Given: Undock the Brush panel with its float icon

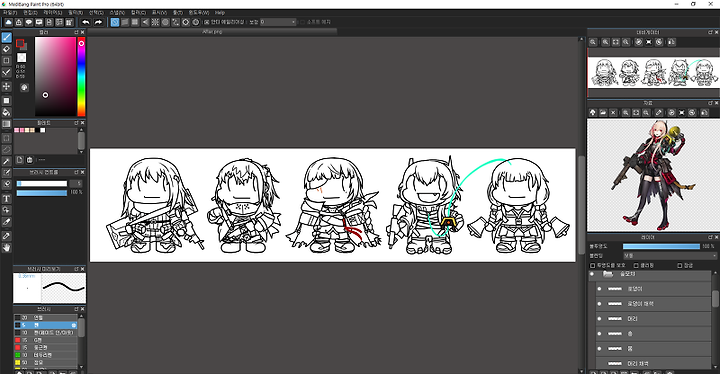Looking at the screenshot, I should (77, 309).
